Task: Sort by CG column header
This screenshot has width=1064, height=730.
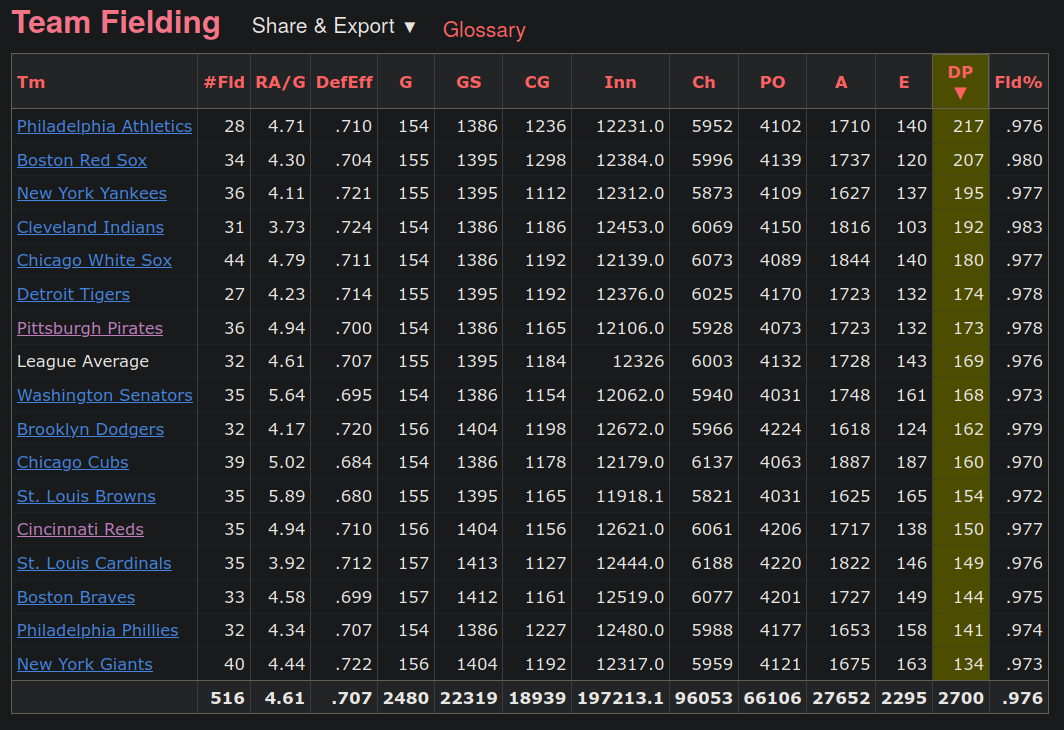Action: 537,82
